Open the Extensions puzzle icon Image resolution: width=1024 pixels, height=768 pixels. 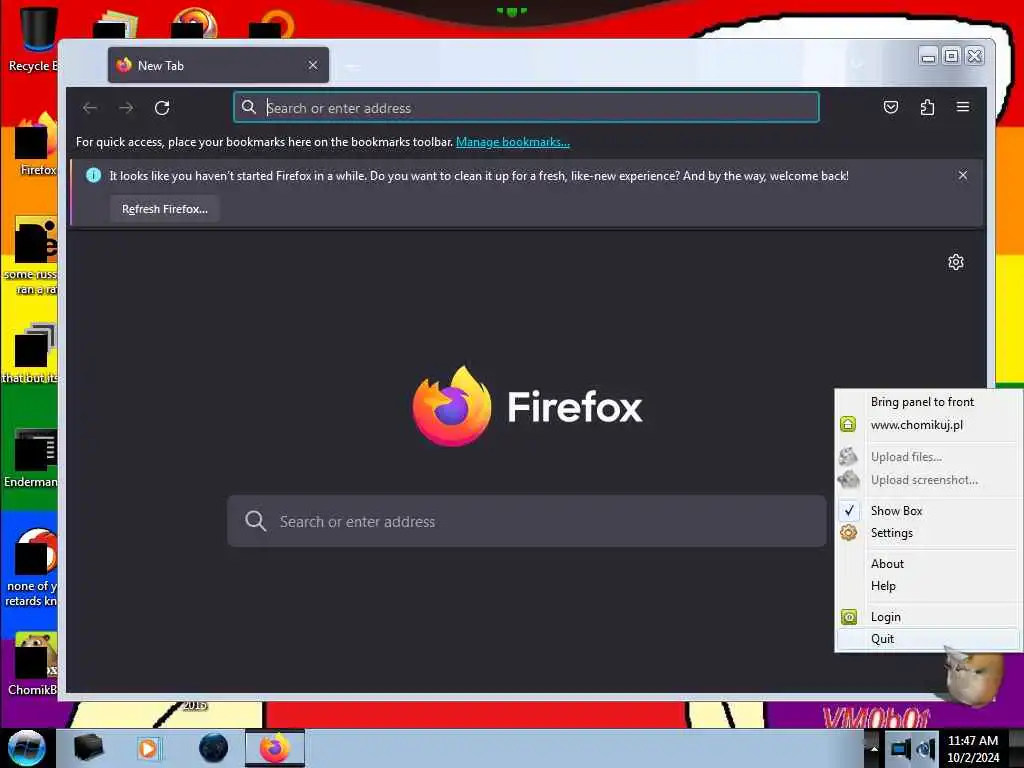927,107
